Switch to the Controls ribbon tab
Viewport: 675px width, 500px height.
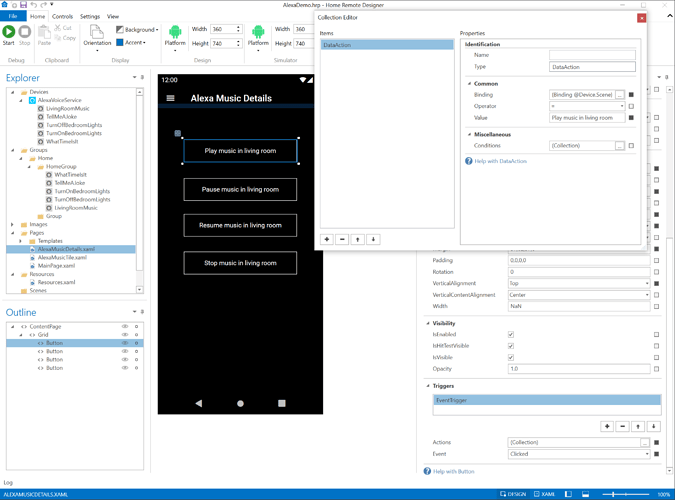[62, 16]
